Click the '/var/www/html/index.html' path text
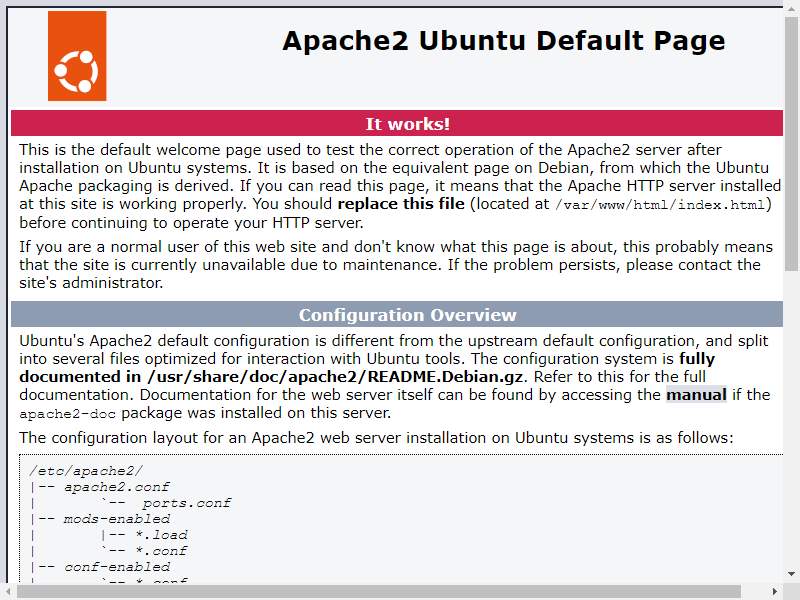Screen dimensions: 800x600 [660, 205]
